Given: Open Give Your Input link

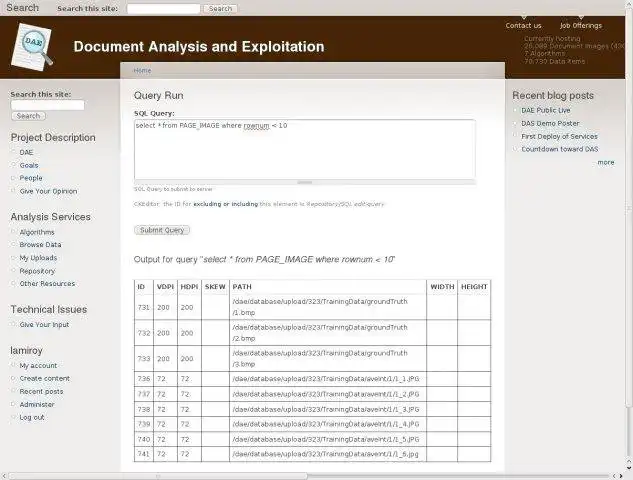Looking at the screenshot, I should tap(44, 325).
